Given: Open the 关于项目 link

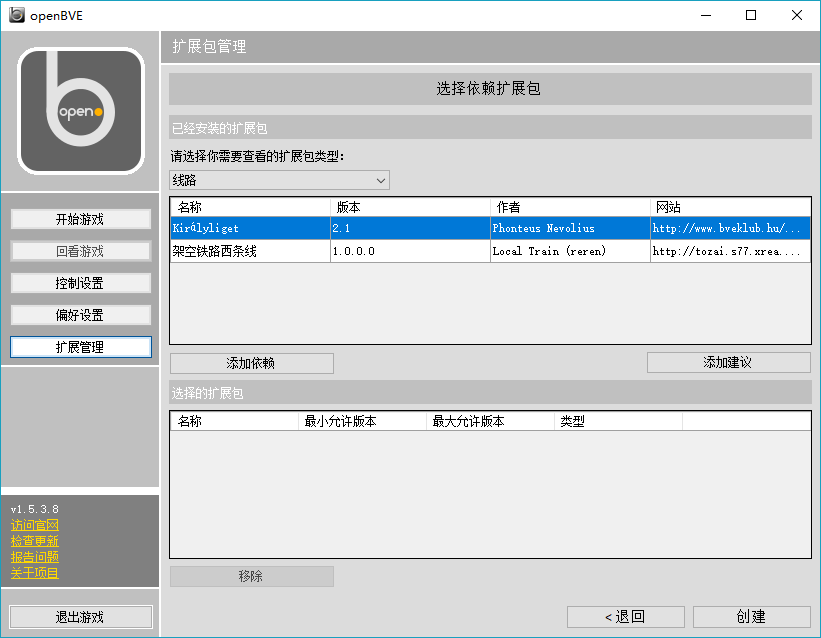Looking at the screenshot, I should tap(35, 573).
